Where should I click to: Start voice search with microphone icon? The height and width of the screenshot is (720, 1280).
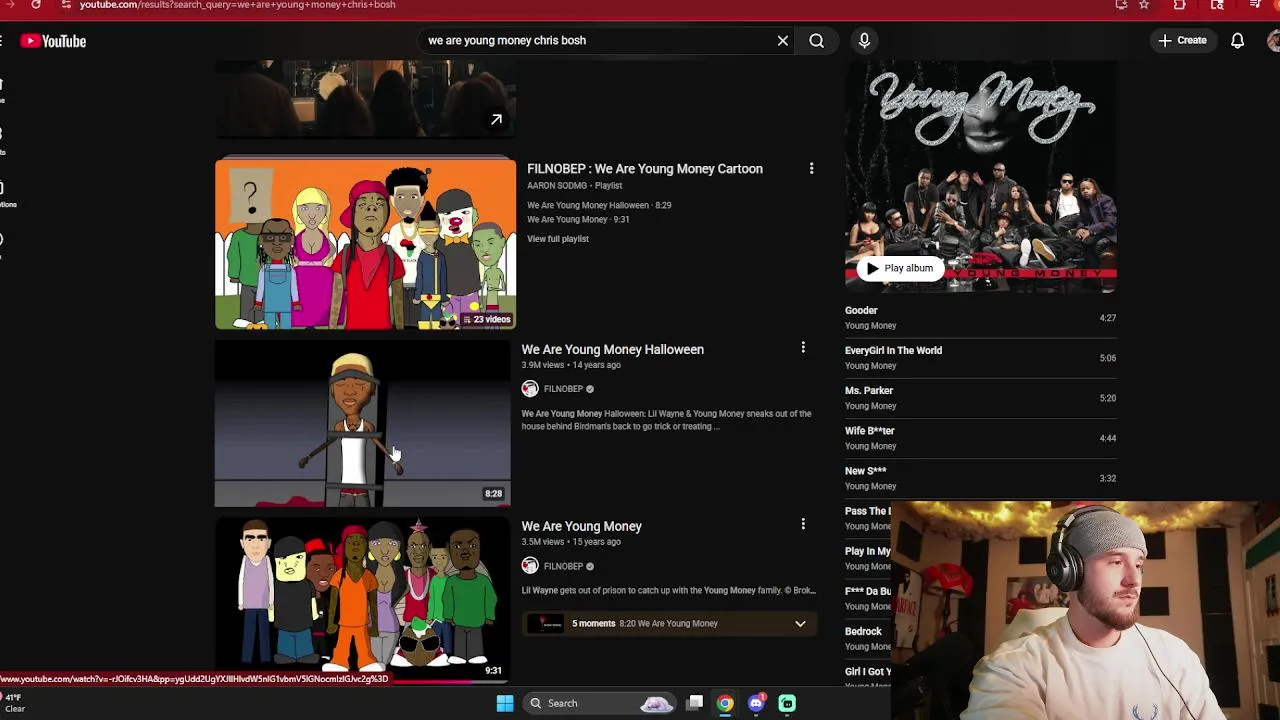[864, 41]
